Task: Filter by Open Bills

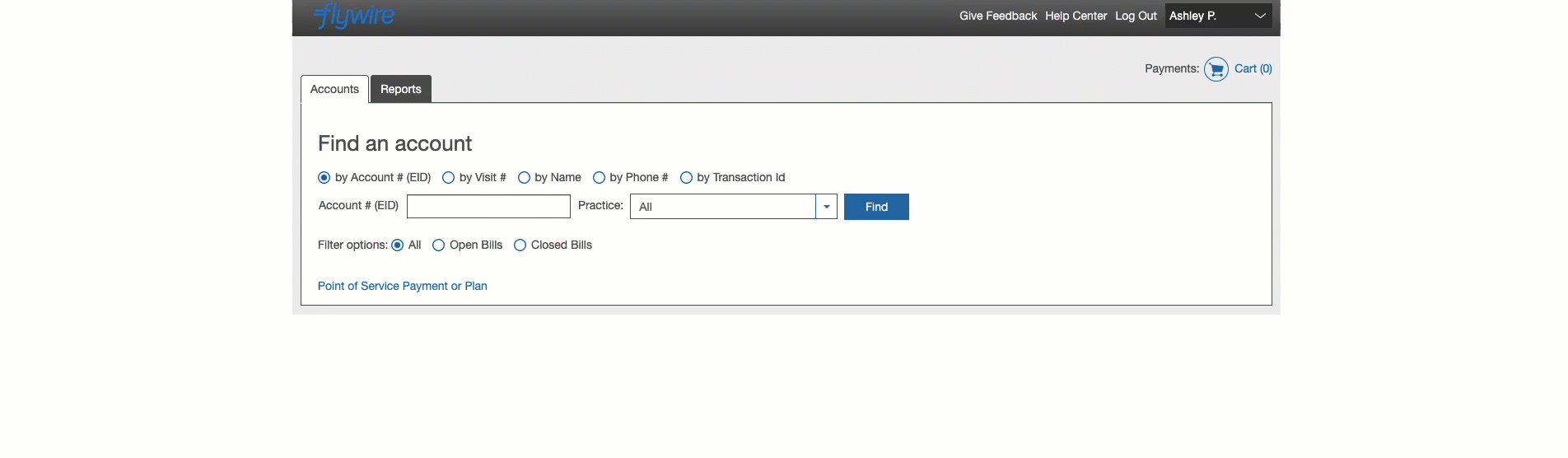Action: click(439, 245)
